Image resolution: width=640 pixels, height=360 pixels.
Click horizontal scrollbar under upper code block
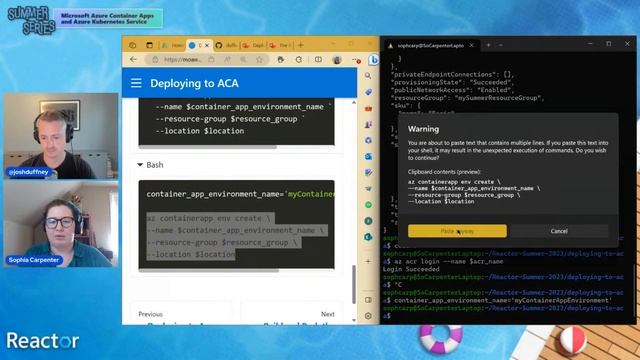(x=207, y=147)
